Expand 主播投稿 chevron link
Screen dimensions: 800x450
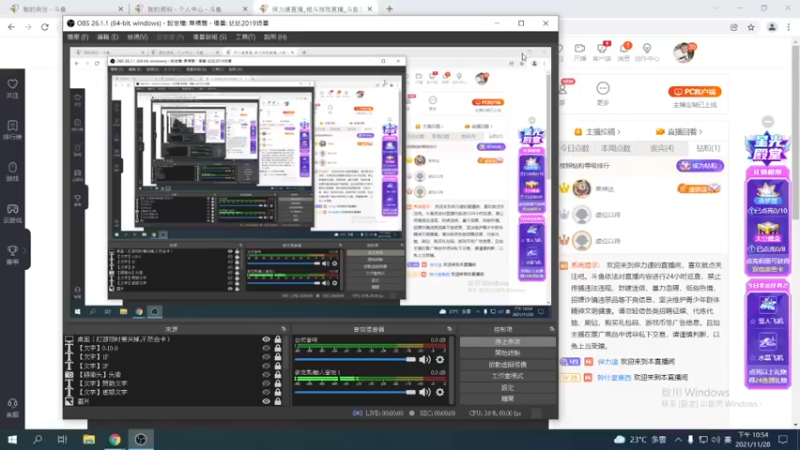tap(619, 132)
